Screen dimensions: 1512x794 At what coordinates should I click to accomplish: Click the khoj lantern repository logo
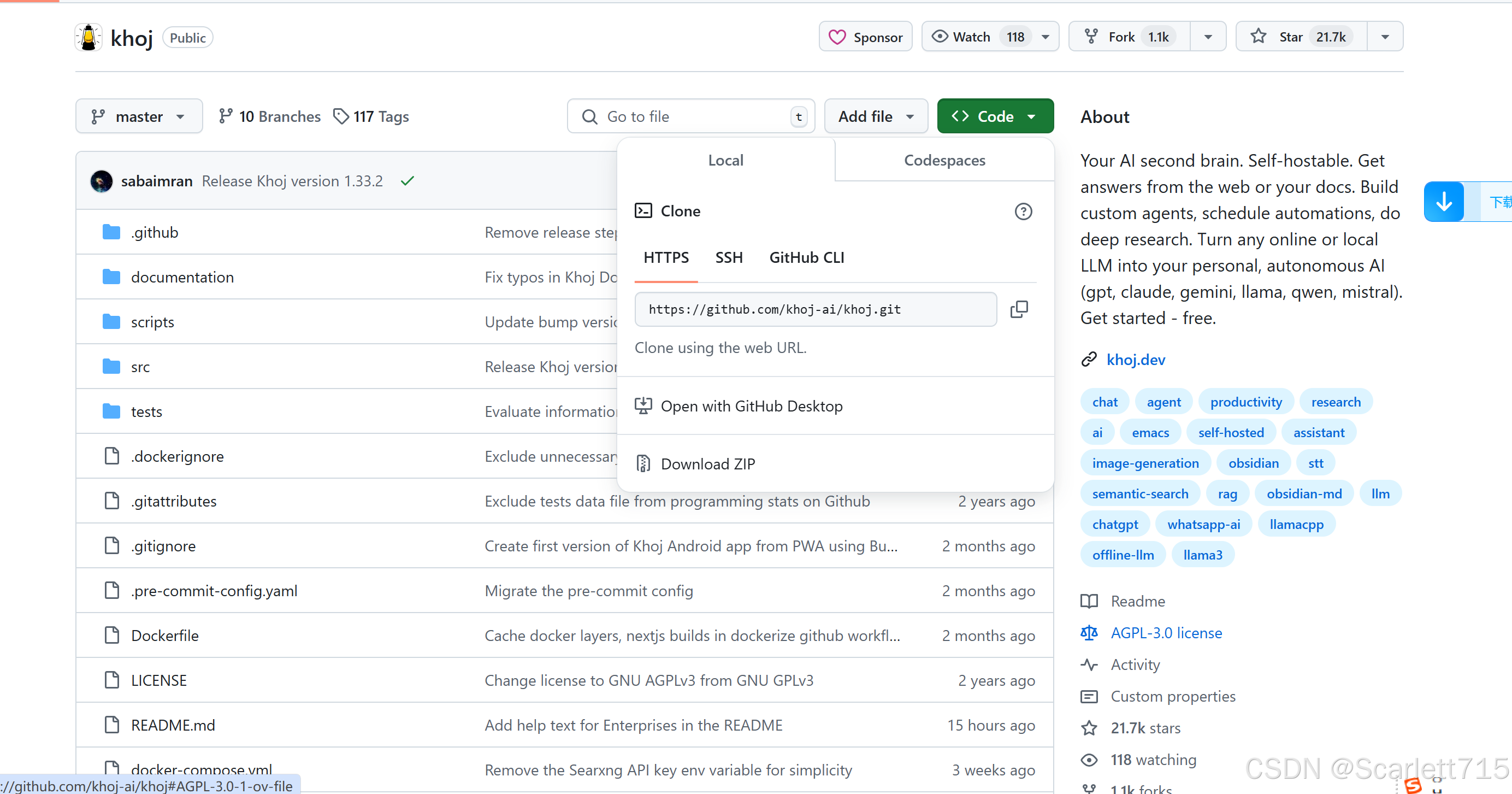pos(88,37)
